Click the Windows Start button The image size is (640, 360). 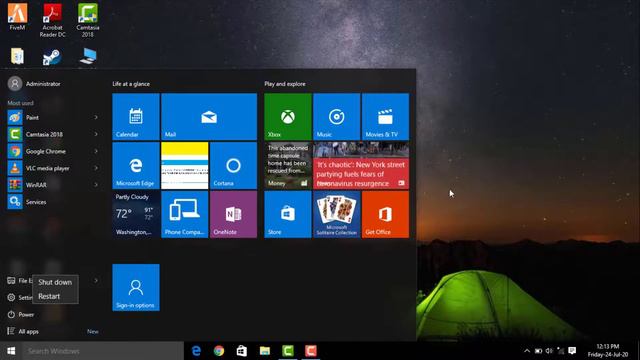11,351
